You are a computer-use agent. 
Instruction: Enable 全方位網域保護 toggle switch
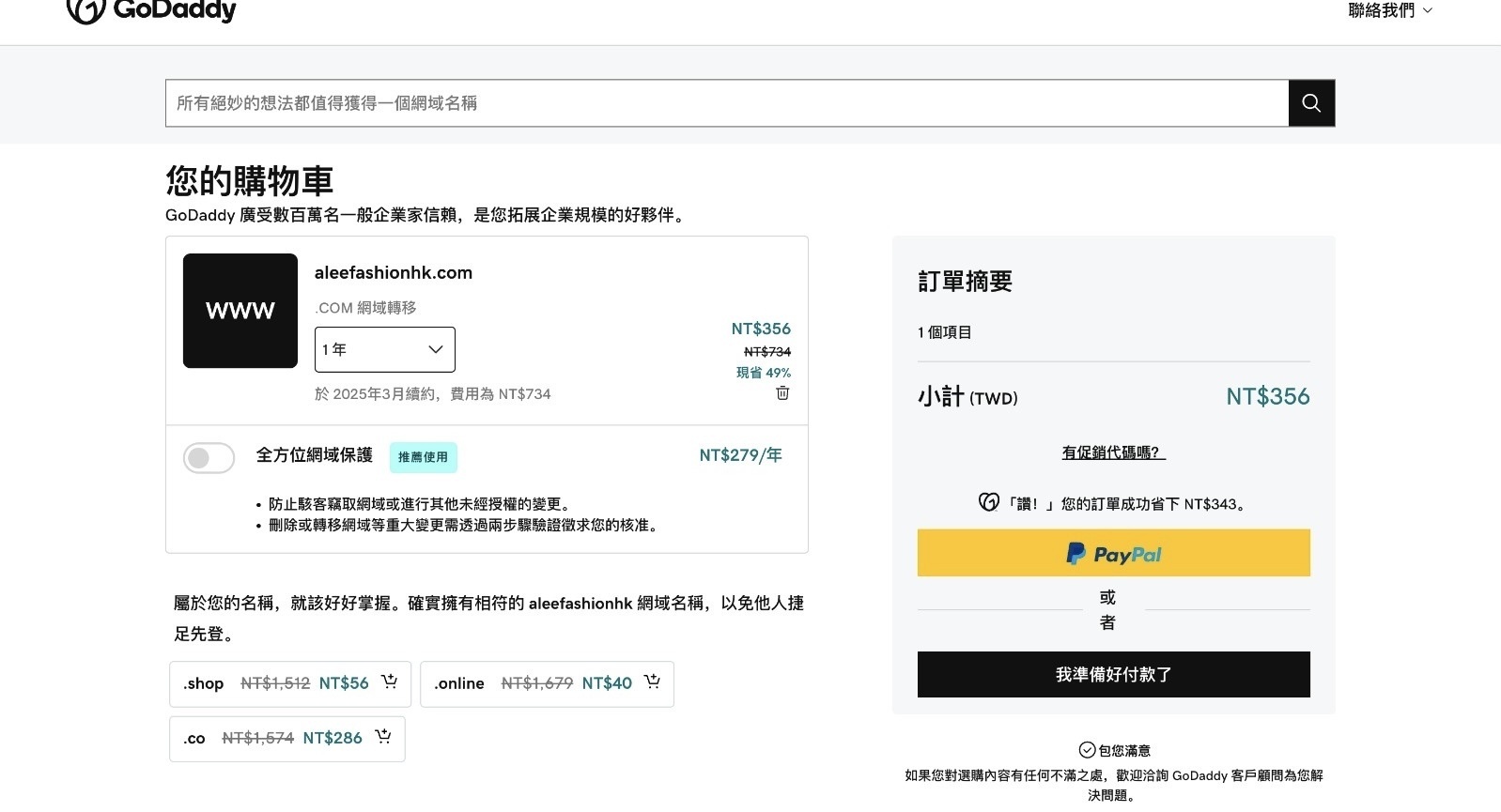[209, 458]
